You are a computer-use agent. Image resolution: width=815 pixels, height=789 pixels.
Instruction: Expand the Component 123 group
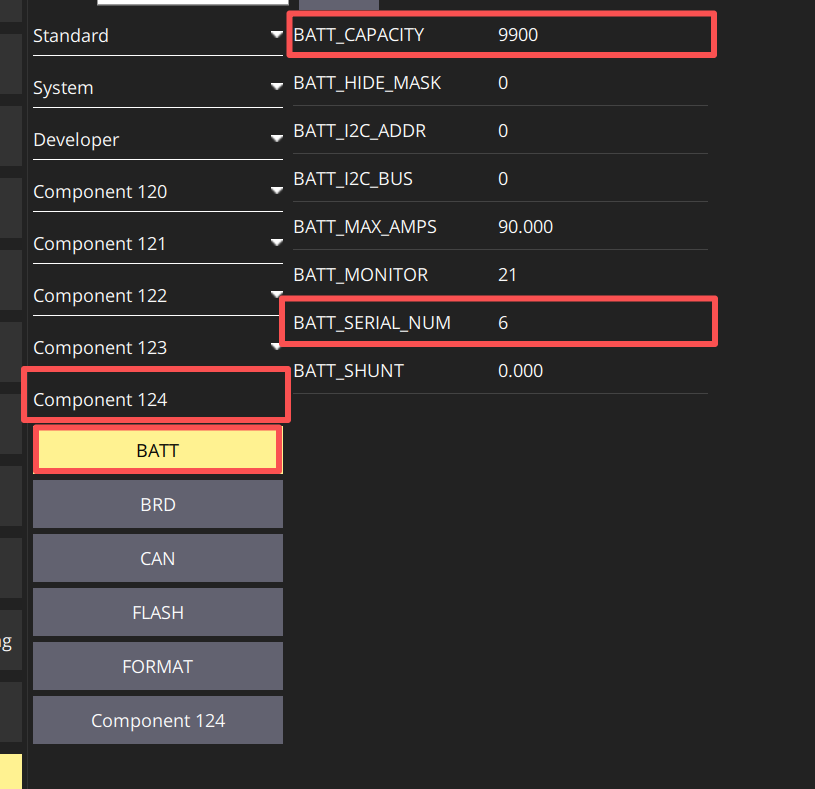pos(157,347)
